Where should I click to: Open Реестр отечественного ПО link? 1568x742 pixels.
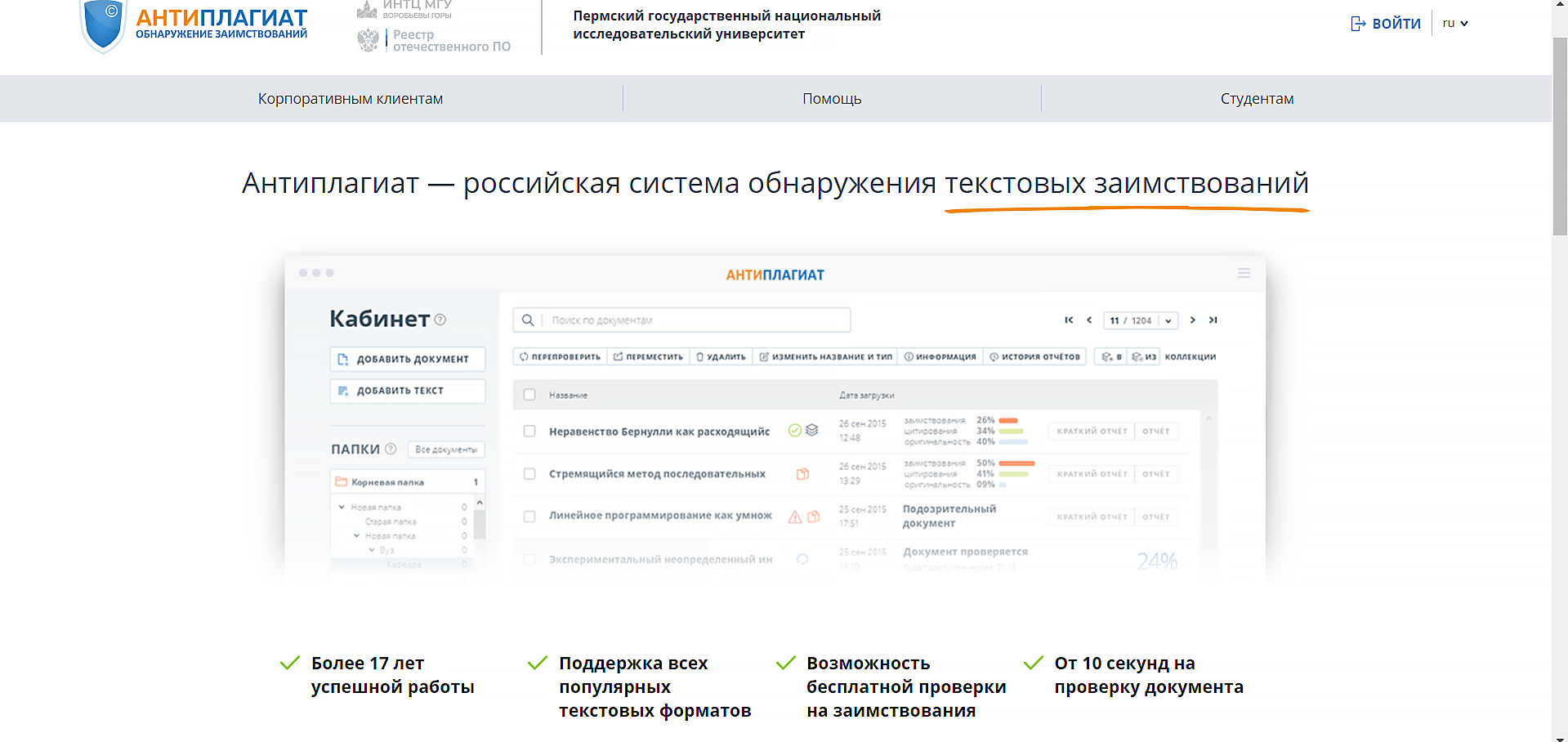click(x=435, y=40)
